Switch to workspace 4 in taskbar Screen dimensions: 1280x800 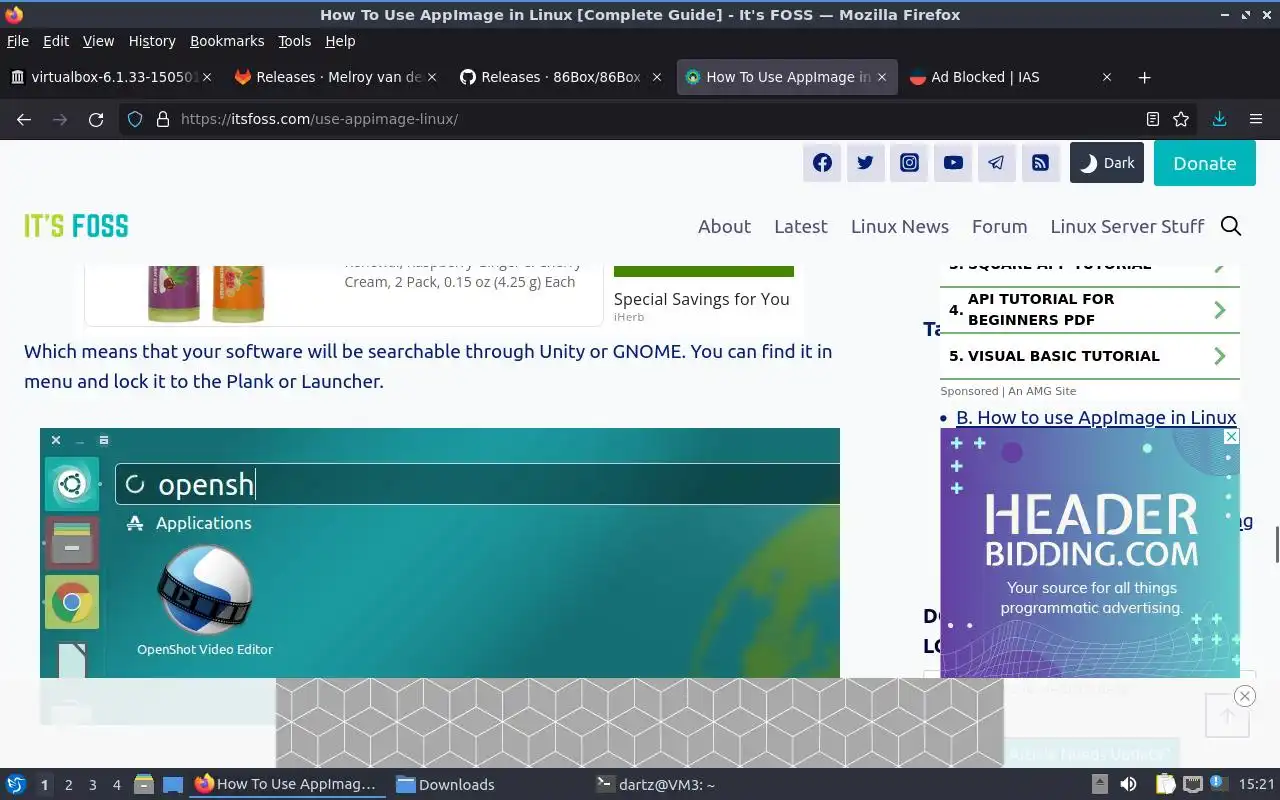pyautogui.click(x=117, y=785)
